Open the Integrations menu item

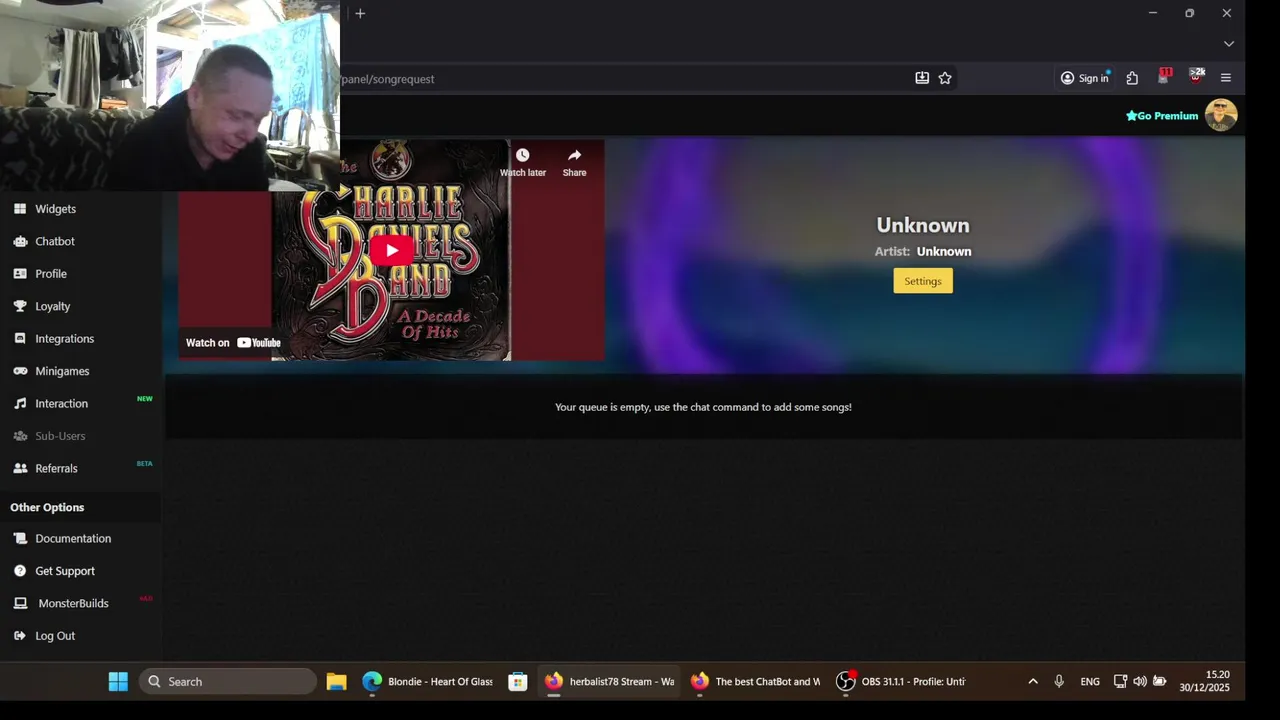coord(64,339)
